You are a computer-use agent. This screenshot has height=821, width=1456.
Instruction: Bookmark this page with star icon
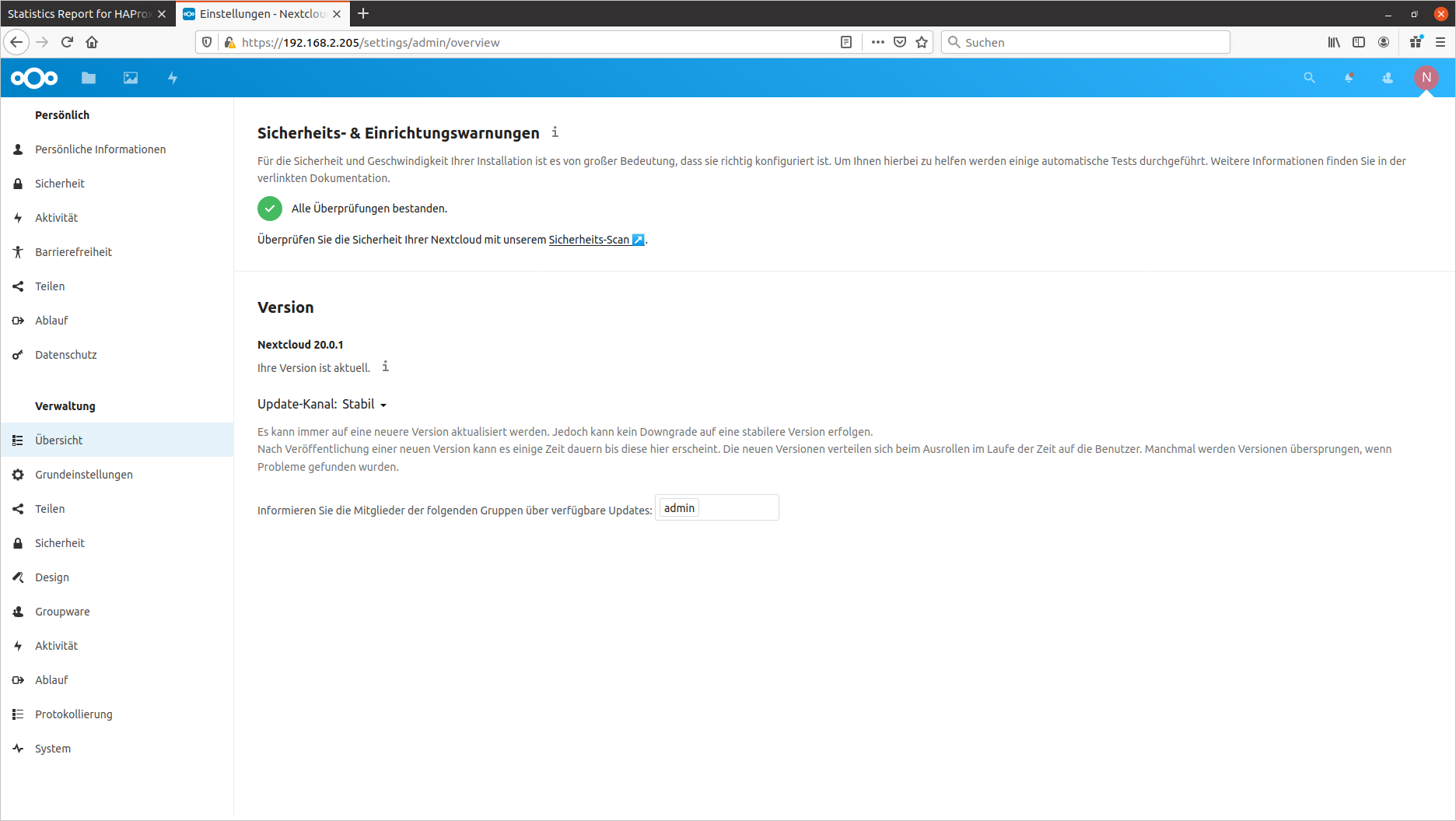922,42
